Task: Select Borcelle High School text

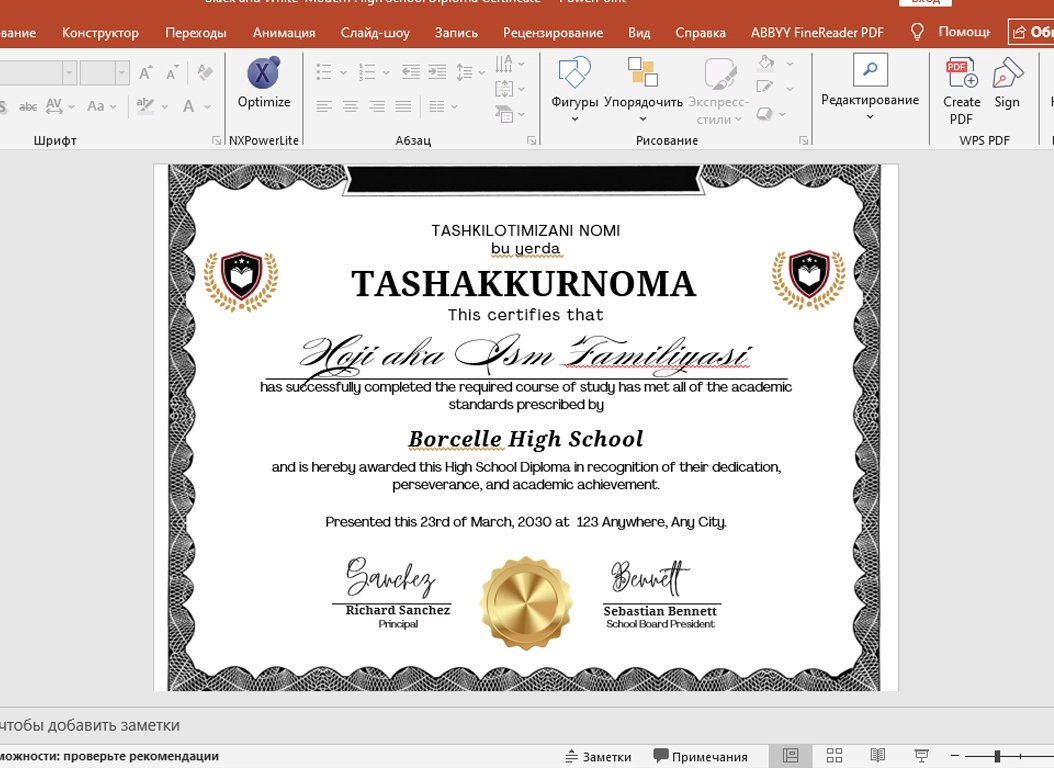Action: [526, 439]
